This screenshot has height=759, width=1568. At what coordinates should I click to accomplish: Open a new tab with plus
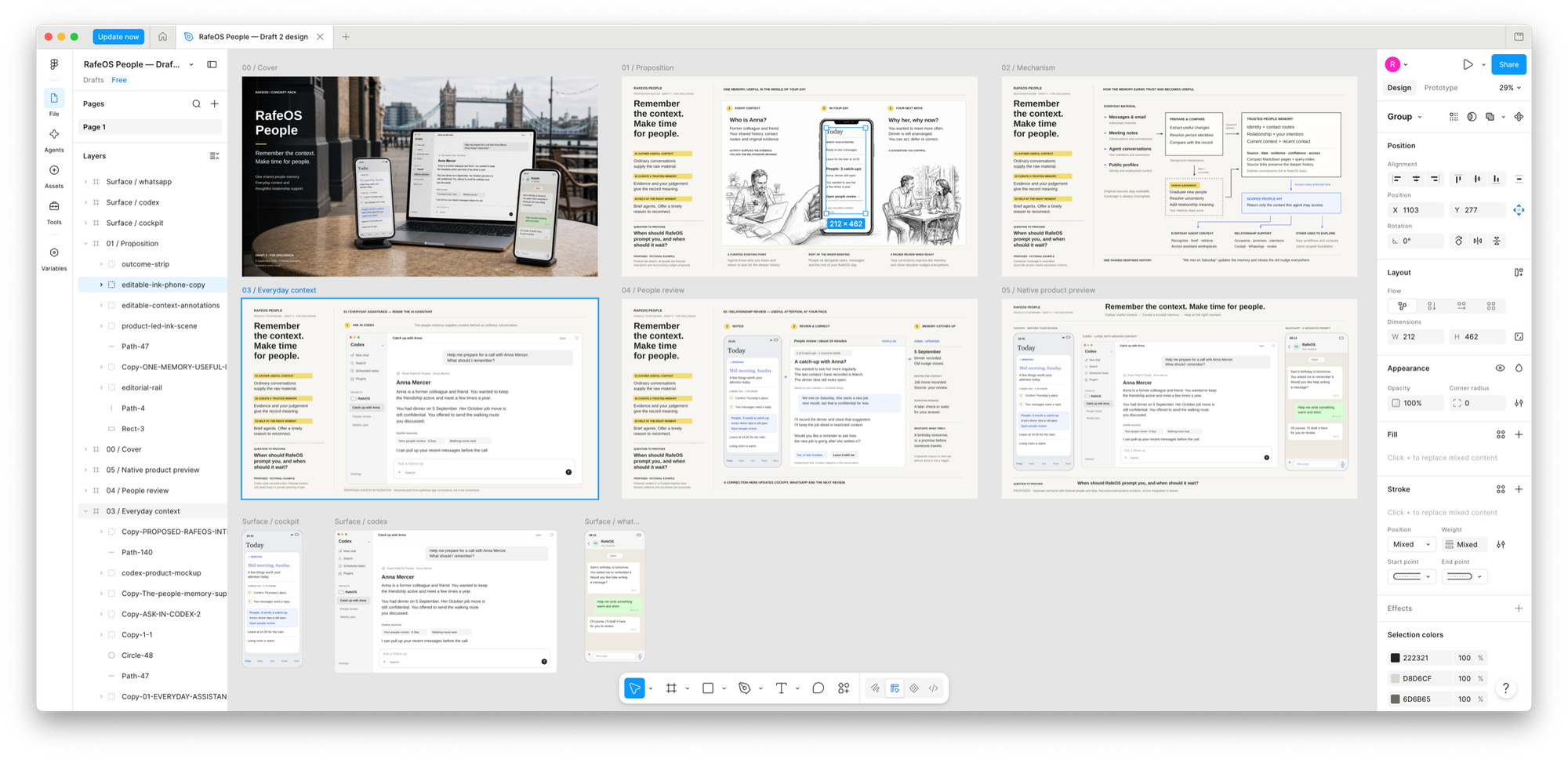(346, 37)
